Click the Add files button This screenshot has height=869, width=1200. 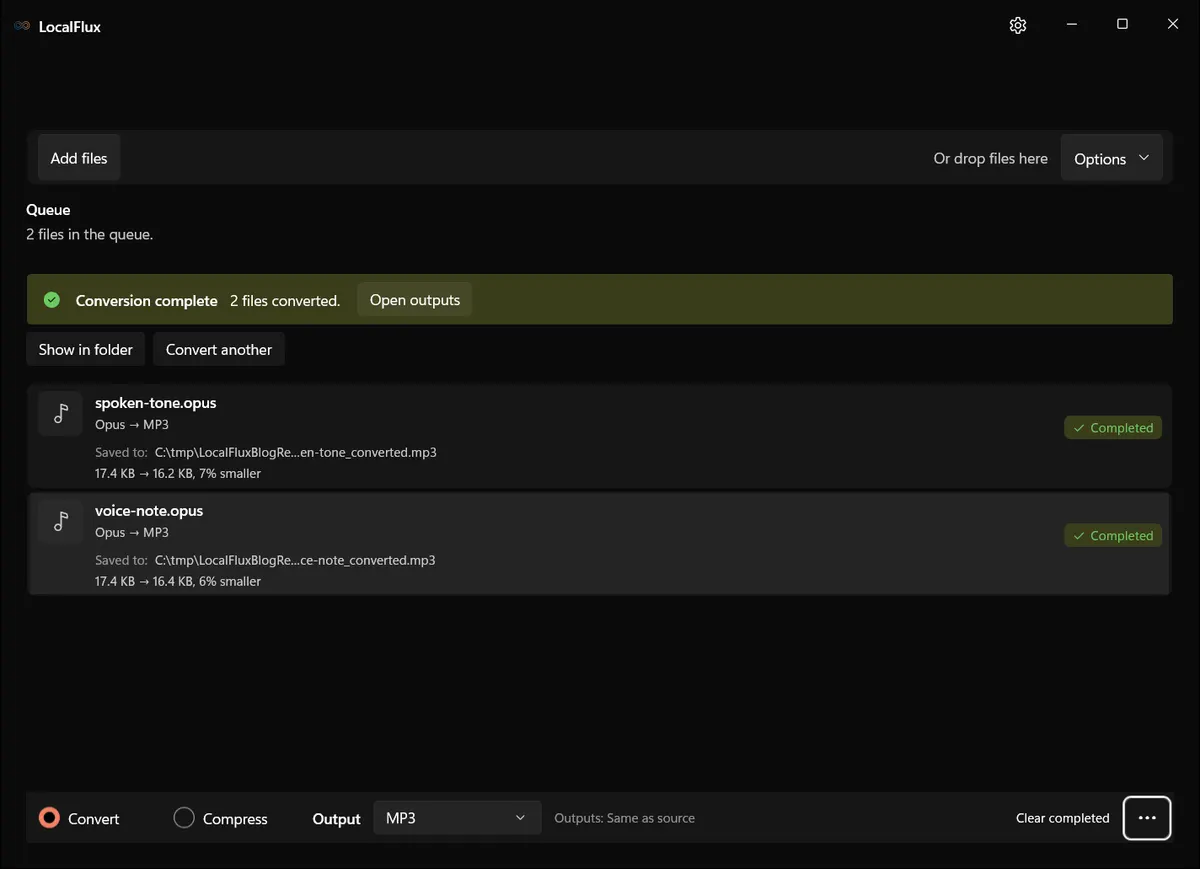[x=79, y=158]
